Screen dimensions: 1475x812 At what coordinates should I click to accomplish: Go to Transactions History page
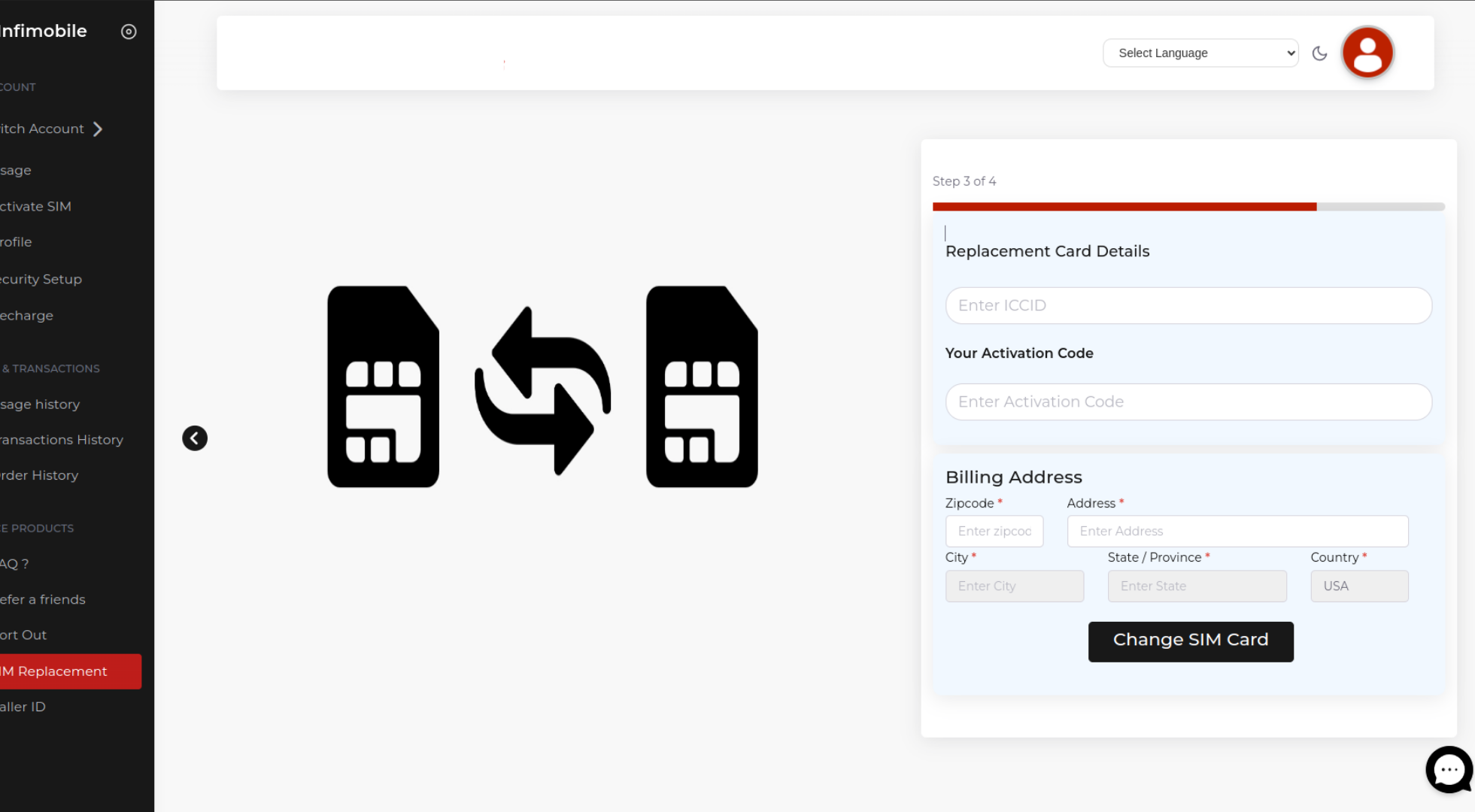pos(62,440)
